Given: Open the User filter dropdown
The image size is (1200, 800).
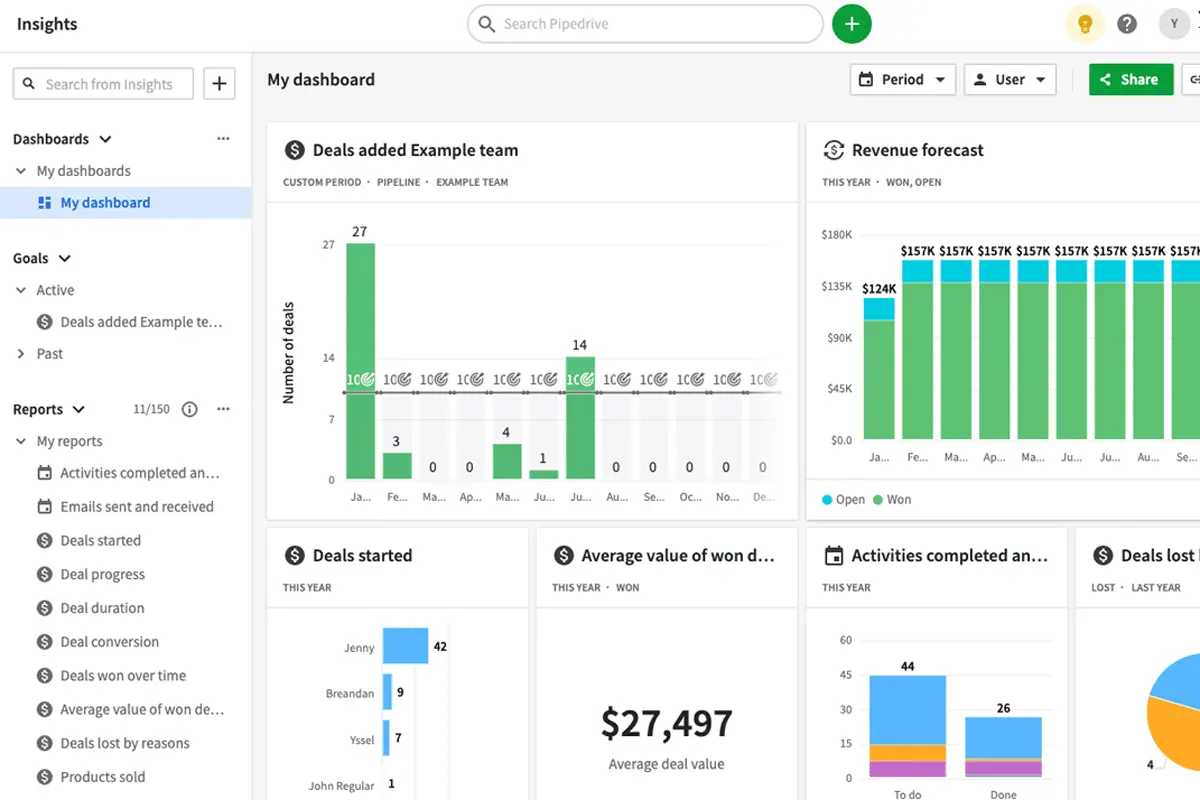Looking at the screenshot, I should pos(1010,80).
